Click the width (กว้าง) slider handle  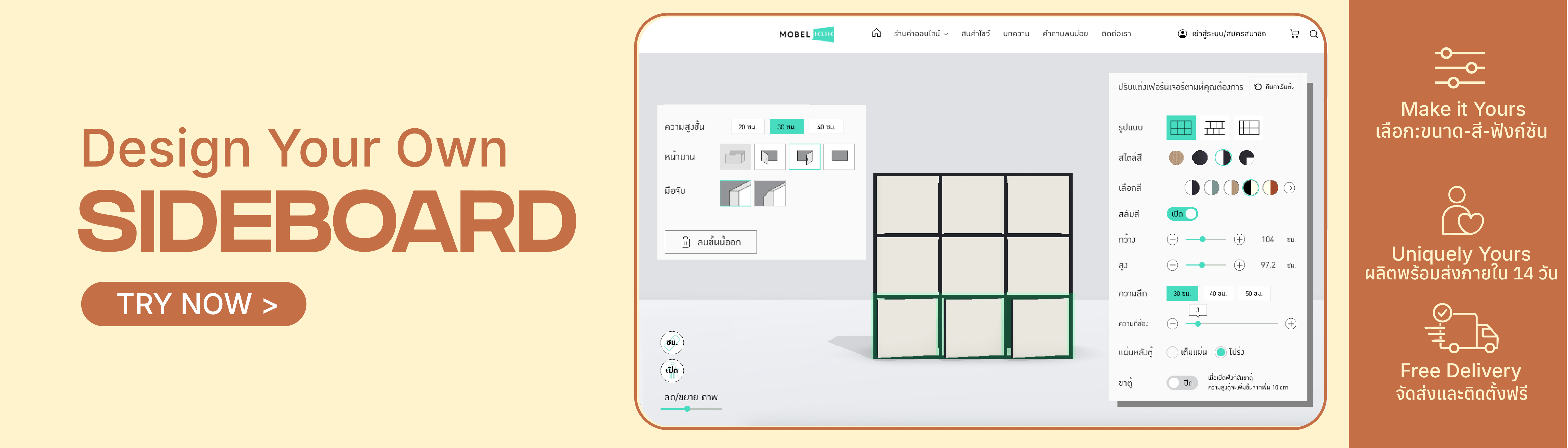[x=1203, y=239]
